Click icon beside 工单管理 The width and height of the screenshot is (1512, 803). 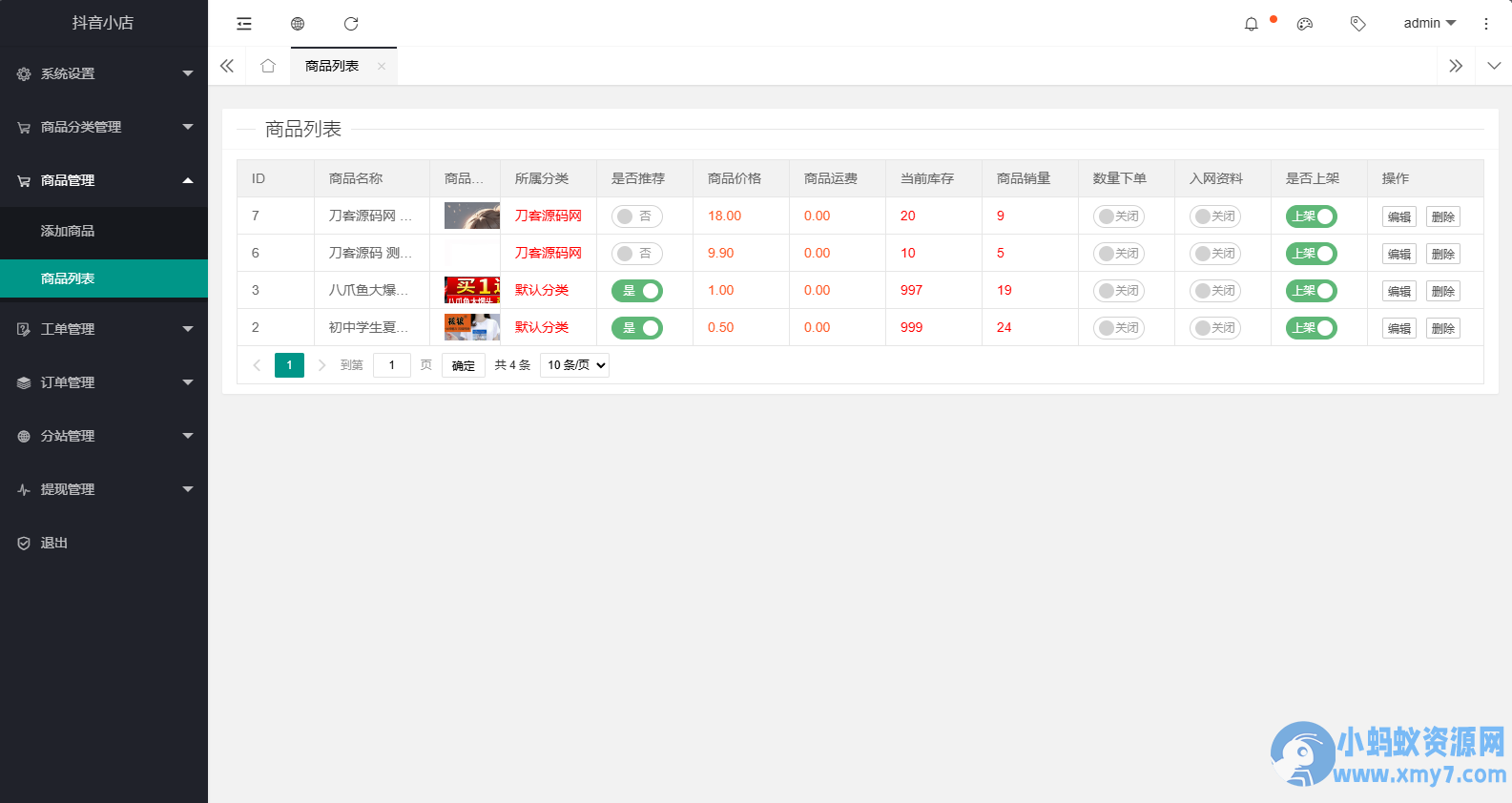24,329
